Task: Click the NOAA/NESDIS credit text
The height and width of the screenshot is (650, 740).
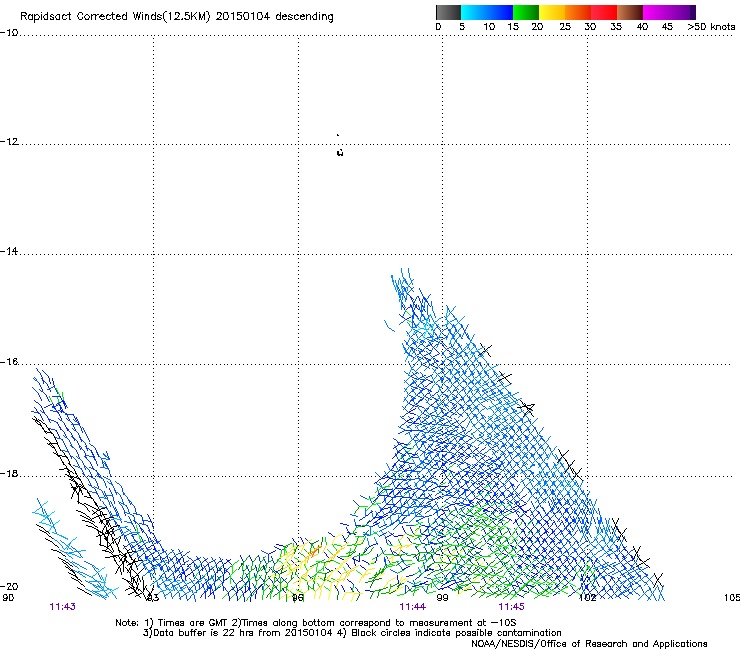Action: (589, 644)
